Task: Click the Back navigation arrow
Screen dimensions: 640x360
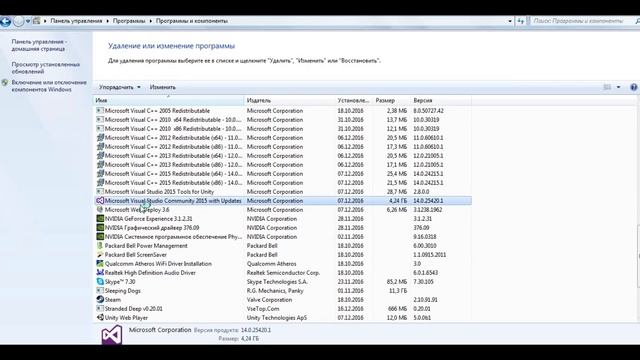Action: (x=5, y=21)
